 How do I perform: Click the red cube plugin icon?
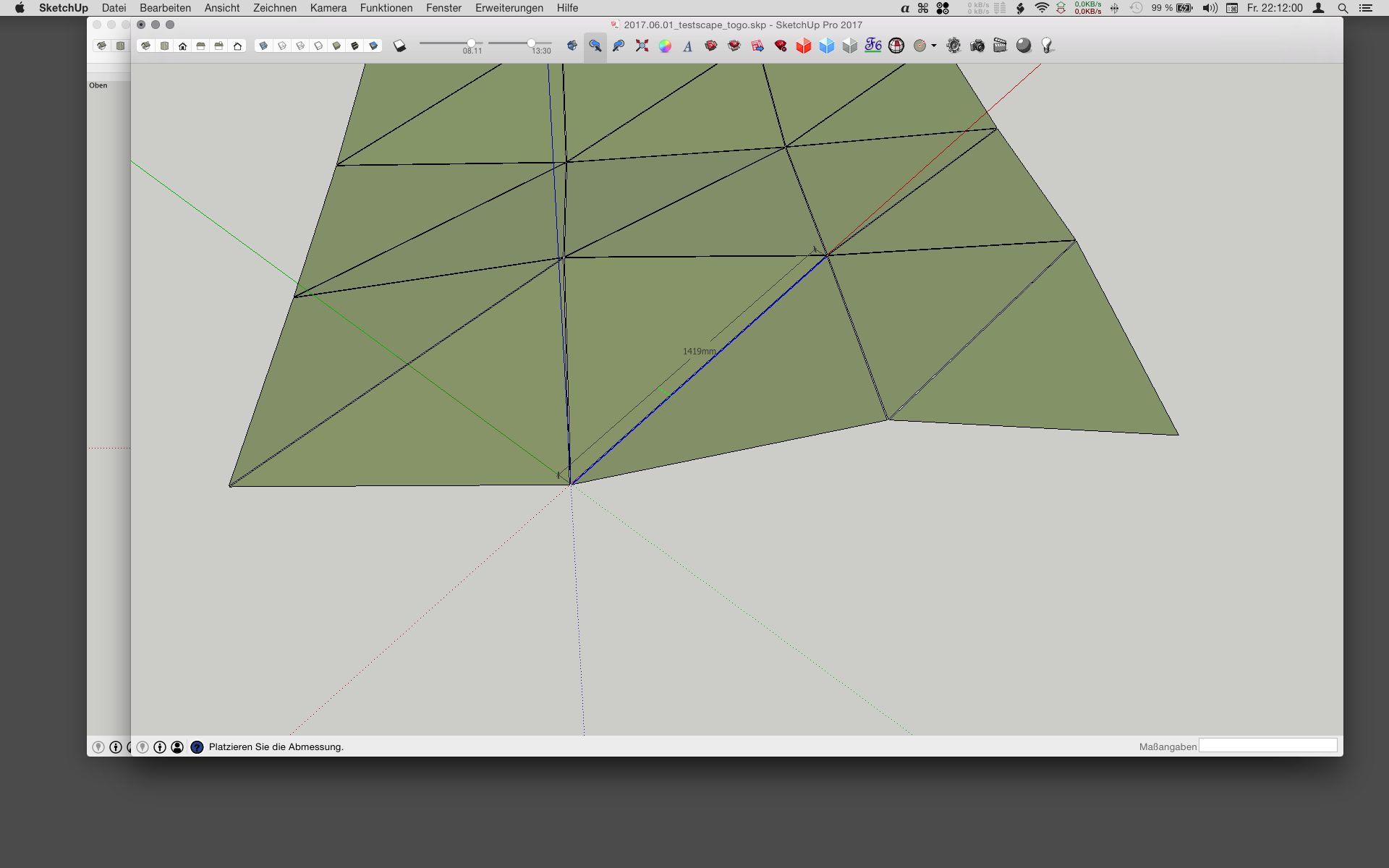coord(804,46)
